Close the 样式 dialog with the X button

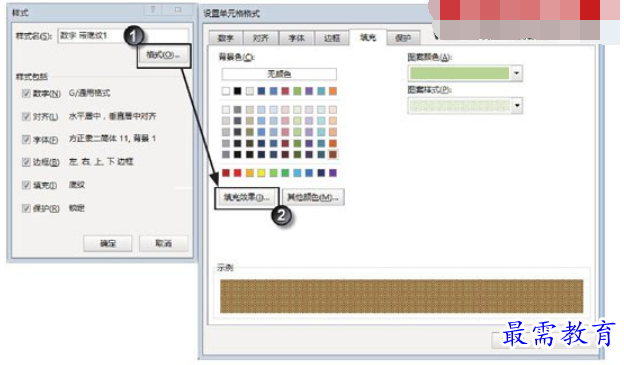coord(177,10)
